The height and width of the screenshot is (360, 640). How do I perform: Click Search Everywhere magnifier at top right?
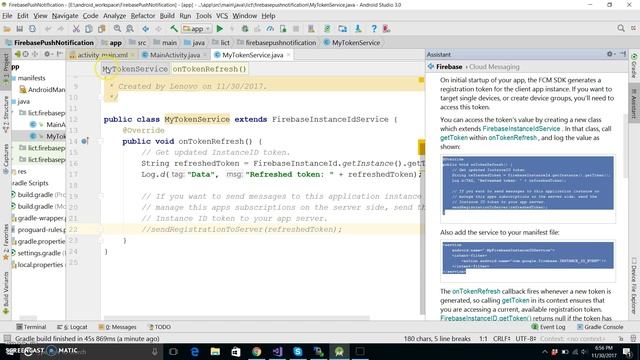tap(621, 28)
